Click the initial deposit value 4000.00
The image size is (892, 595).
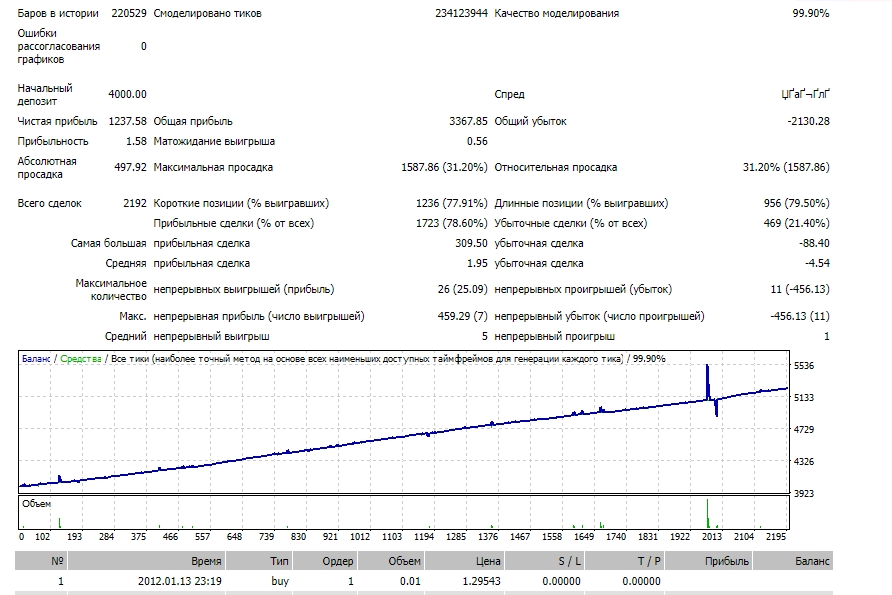[127, 94]
